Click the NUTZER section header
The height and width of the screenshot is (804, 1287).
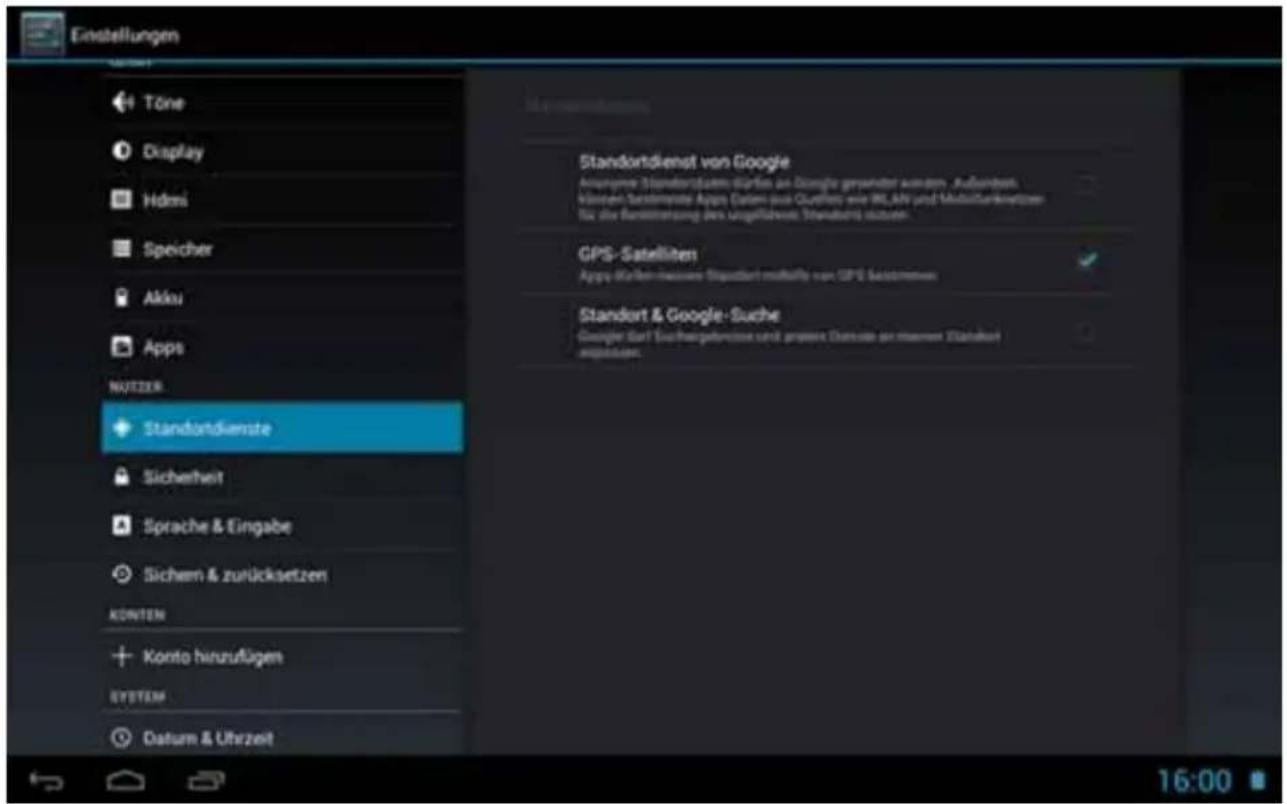click(136, 386)
